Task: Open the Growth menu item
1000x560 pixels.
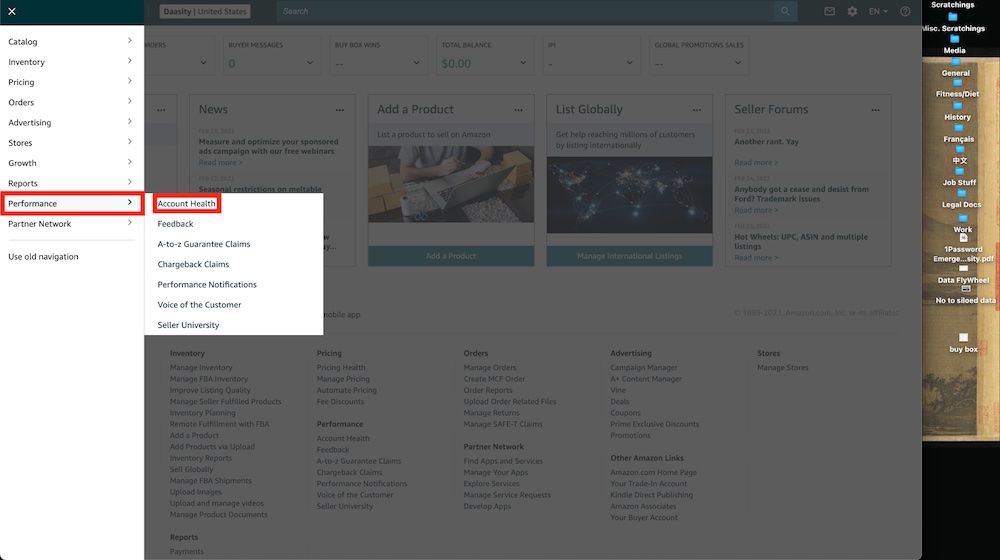Action: click(x=71, y=163)
